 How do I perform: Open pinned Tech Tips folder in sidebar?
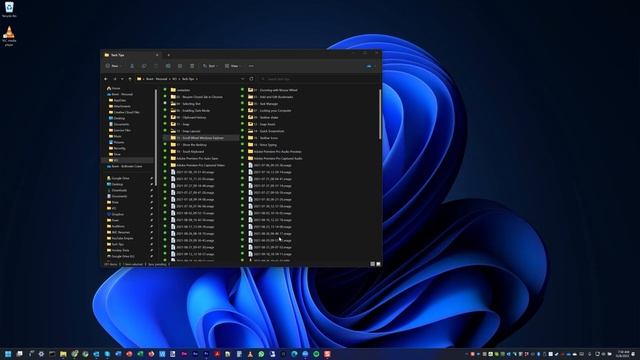click(115, 244)
